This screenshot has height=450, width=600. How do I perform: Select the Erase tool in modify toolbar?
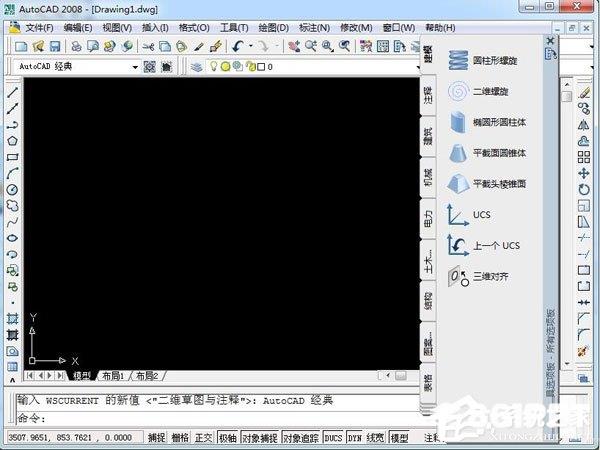tap(584, 92)
